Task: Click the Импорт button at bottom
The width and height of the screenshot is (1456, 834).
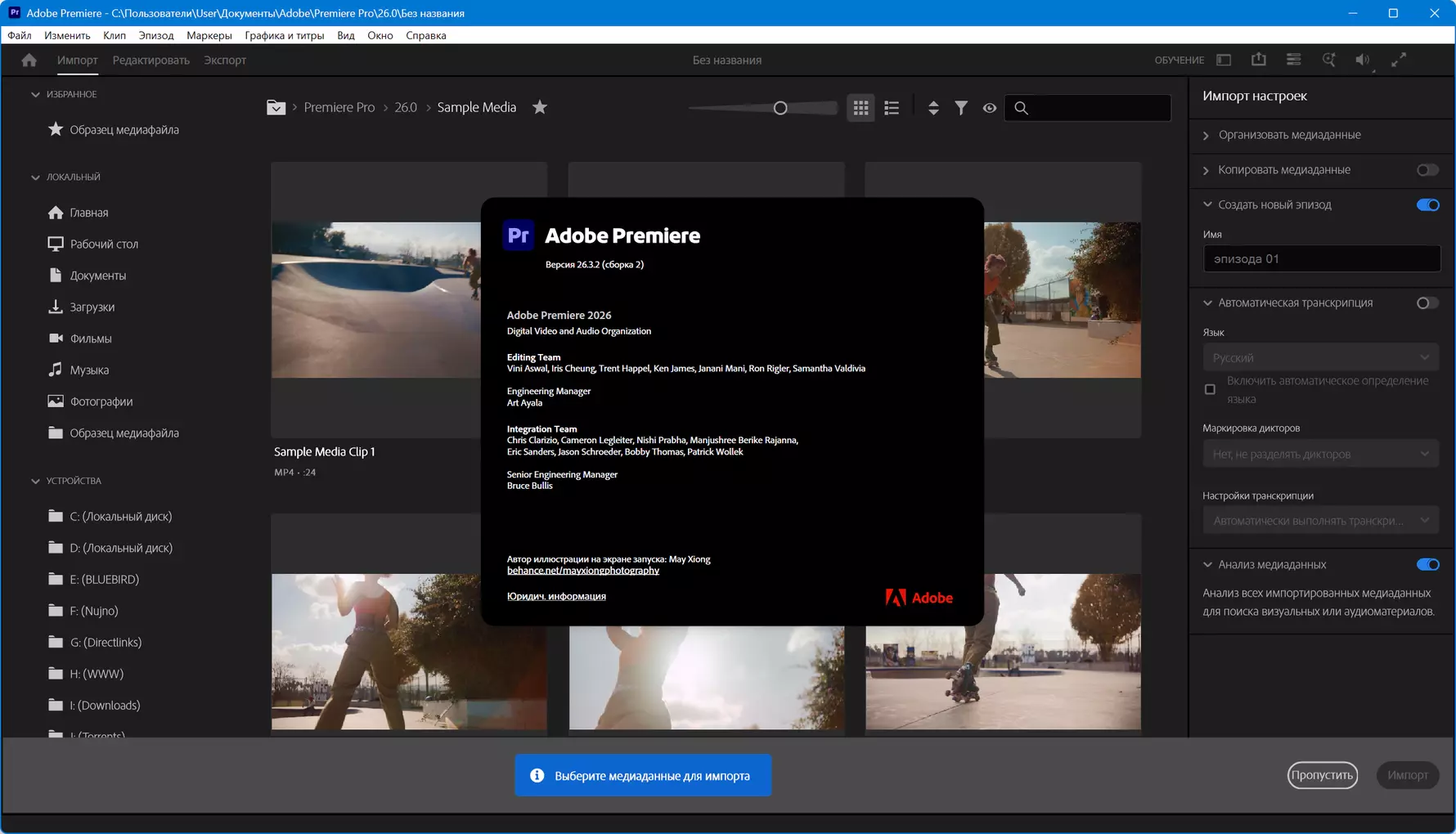Action: (x=1408, y=775)
